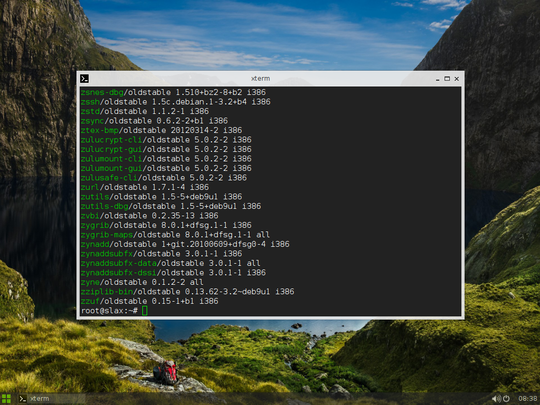This screenshot has height=405, width=540.
Task: Select the zurl package line
Action: [x=145, y=187]
